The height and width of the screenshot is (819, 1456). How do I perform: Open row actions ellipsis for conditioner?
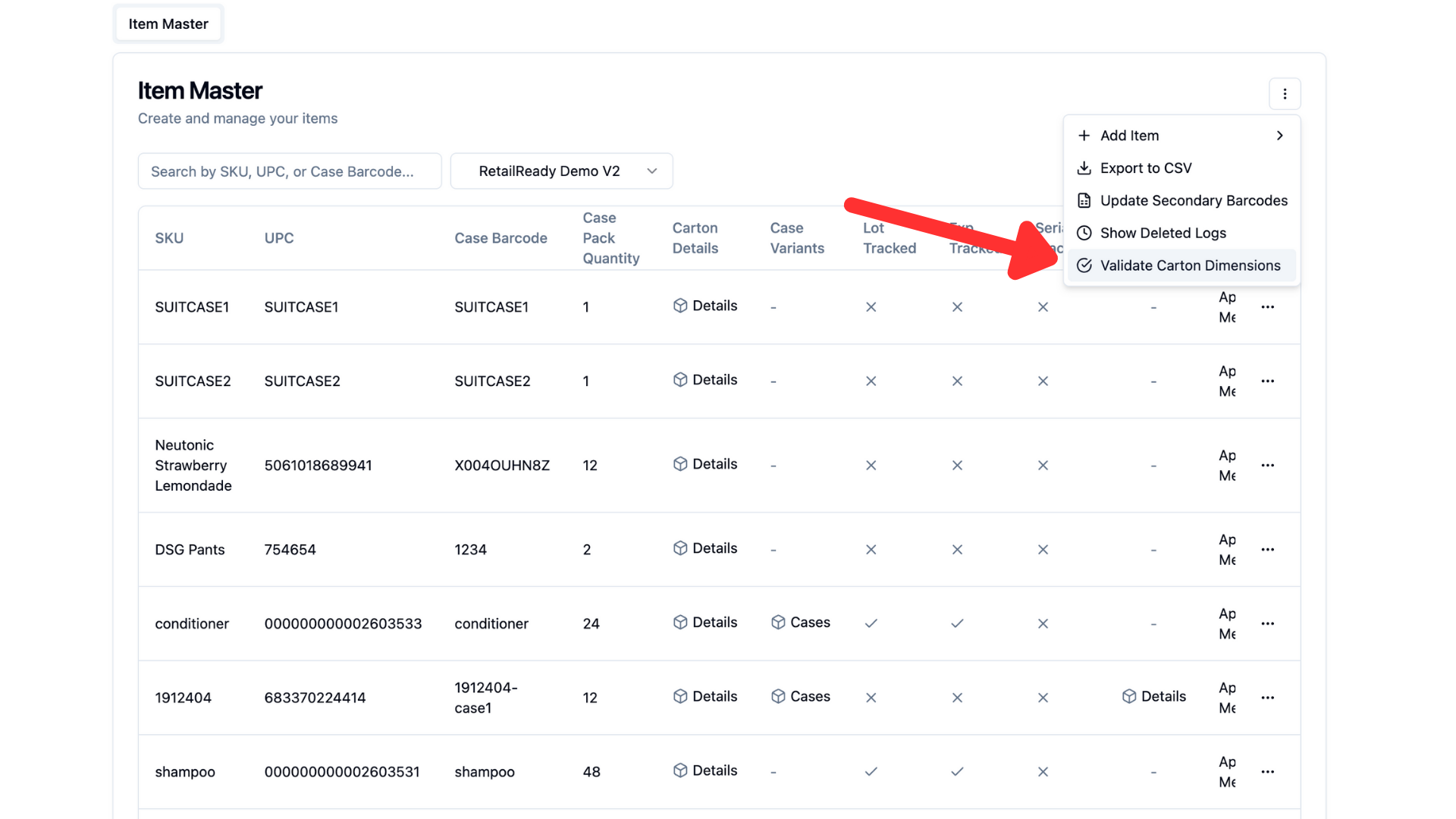click(1268, 623)
